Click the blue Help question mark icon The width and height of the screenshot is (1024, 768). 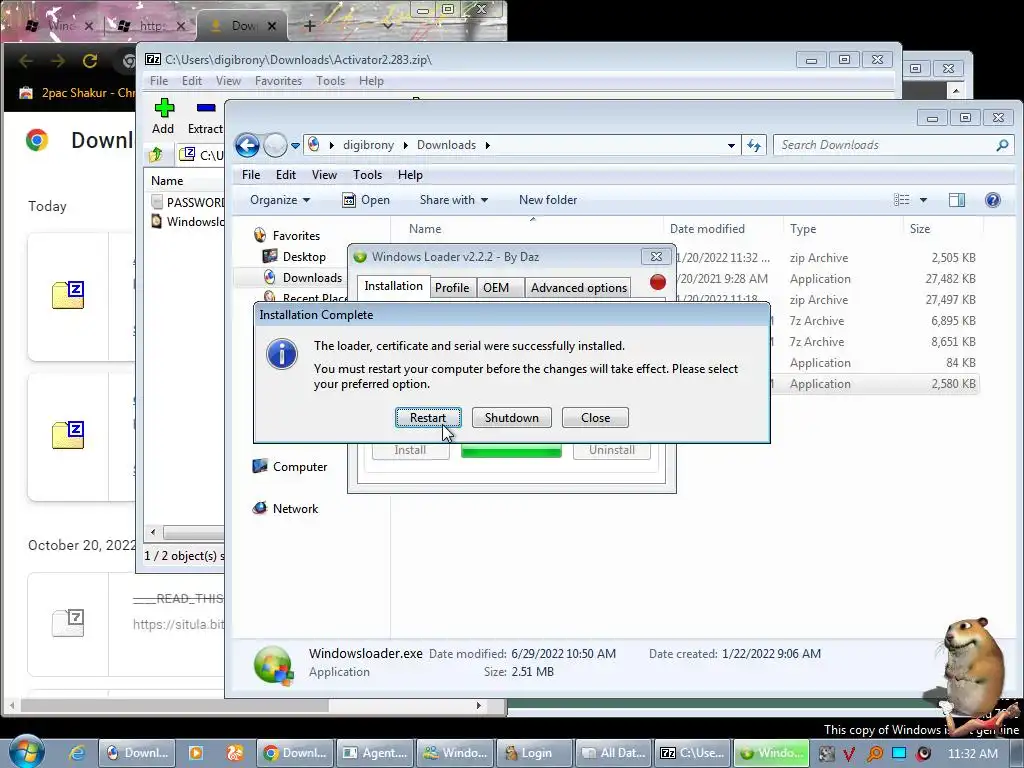993,200
